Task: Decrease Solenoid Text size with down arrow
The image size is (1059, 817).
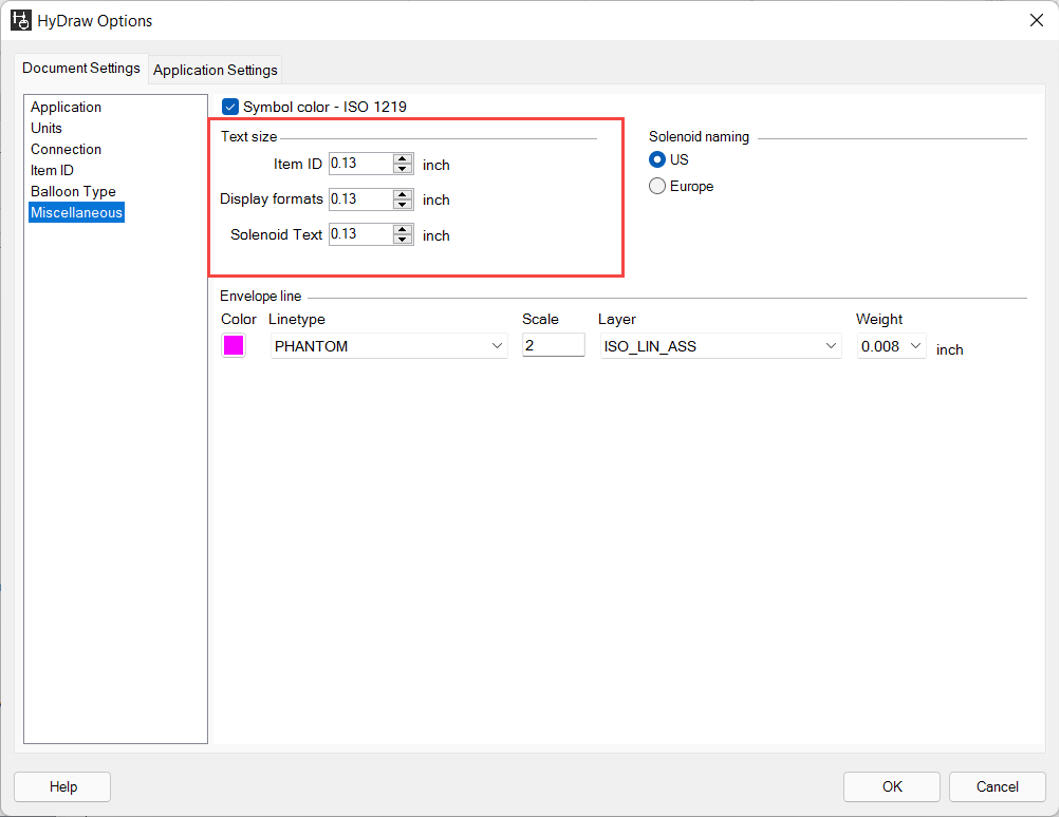Action: click(x=403, y=239)
